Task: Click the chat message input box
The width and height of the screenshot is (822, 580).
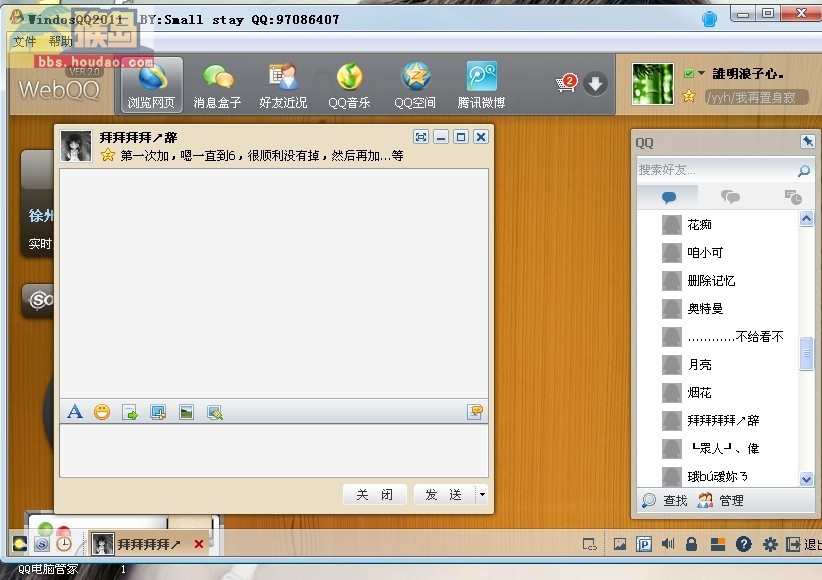Action: point(274,450)
